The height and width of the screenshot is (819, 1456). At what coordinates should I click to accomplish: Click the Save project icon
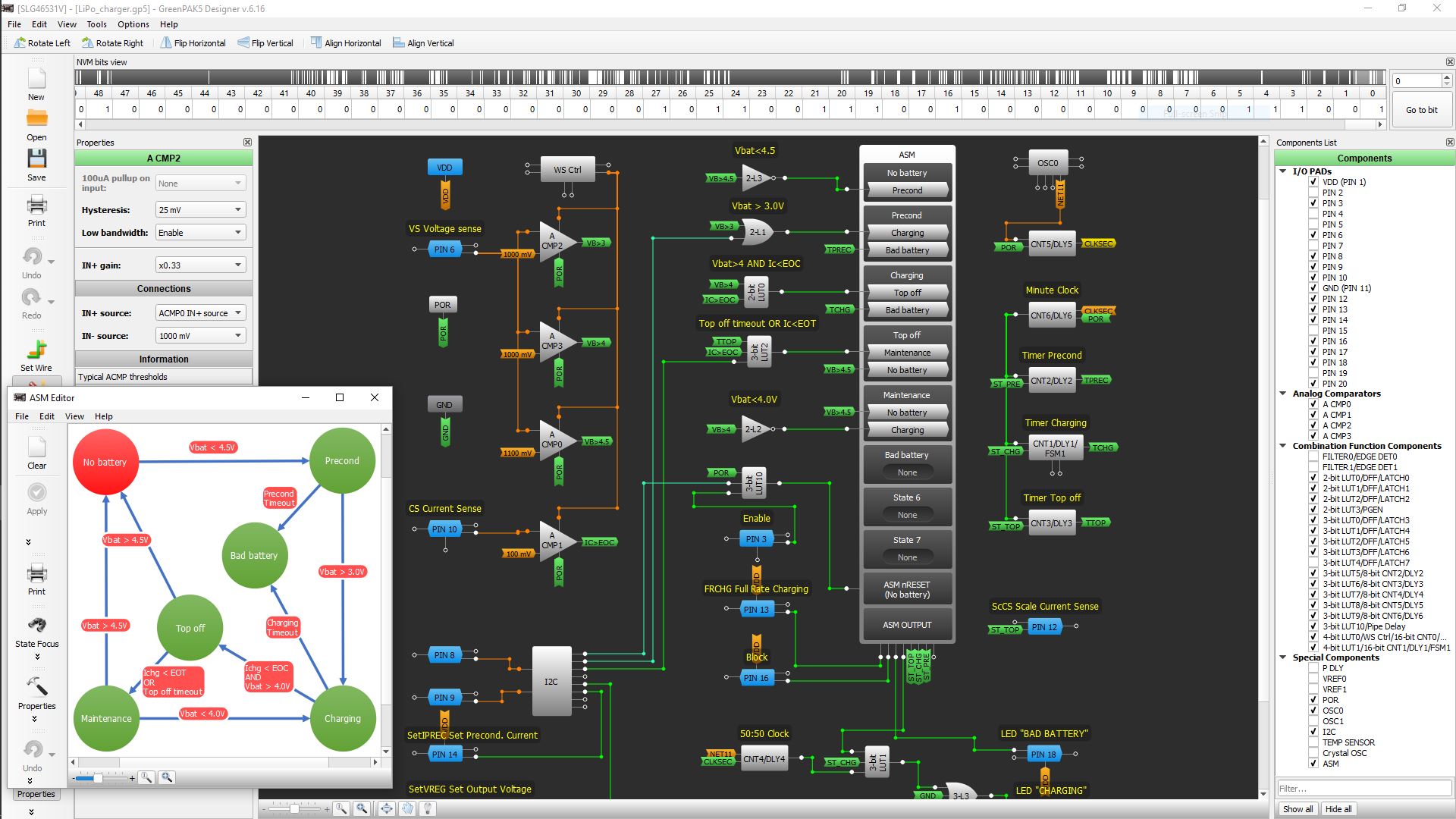(x=36, y=159)
